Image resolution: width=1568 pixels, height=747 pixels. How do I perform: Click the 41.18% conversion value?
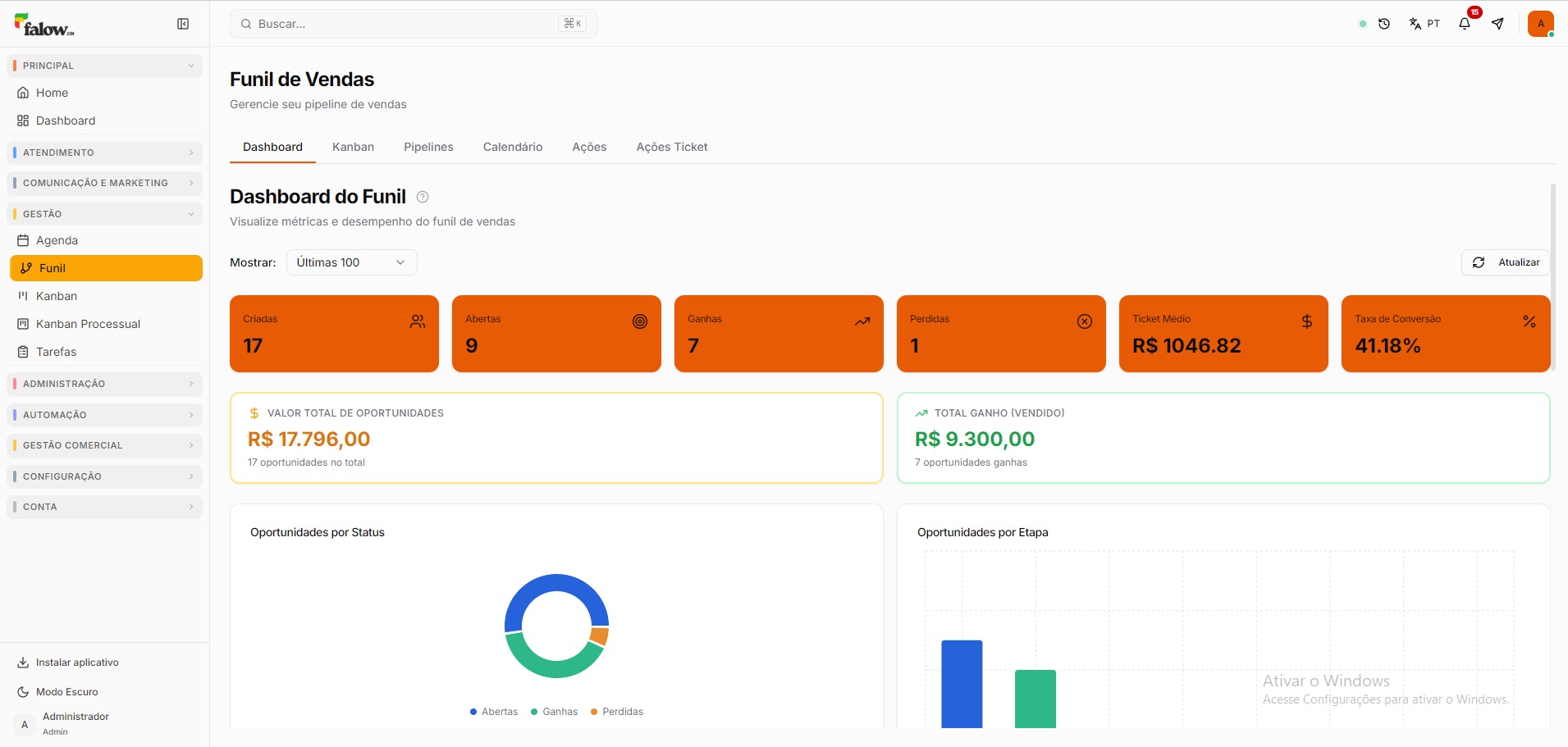click(x=1388, y=346)
